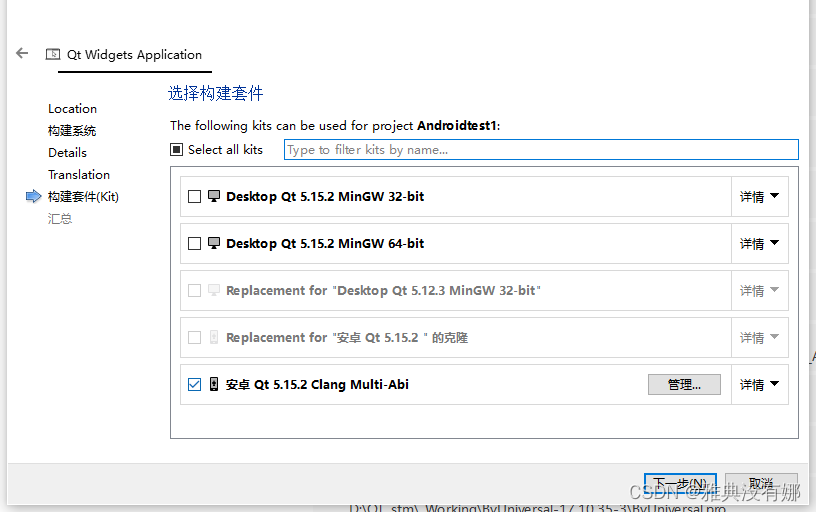Uncheck 安卓 Qt 5.15.2 Clang Multi-Abi kit
This screenshot has height=512, width=816.
tap(194, 385)
